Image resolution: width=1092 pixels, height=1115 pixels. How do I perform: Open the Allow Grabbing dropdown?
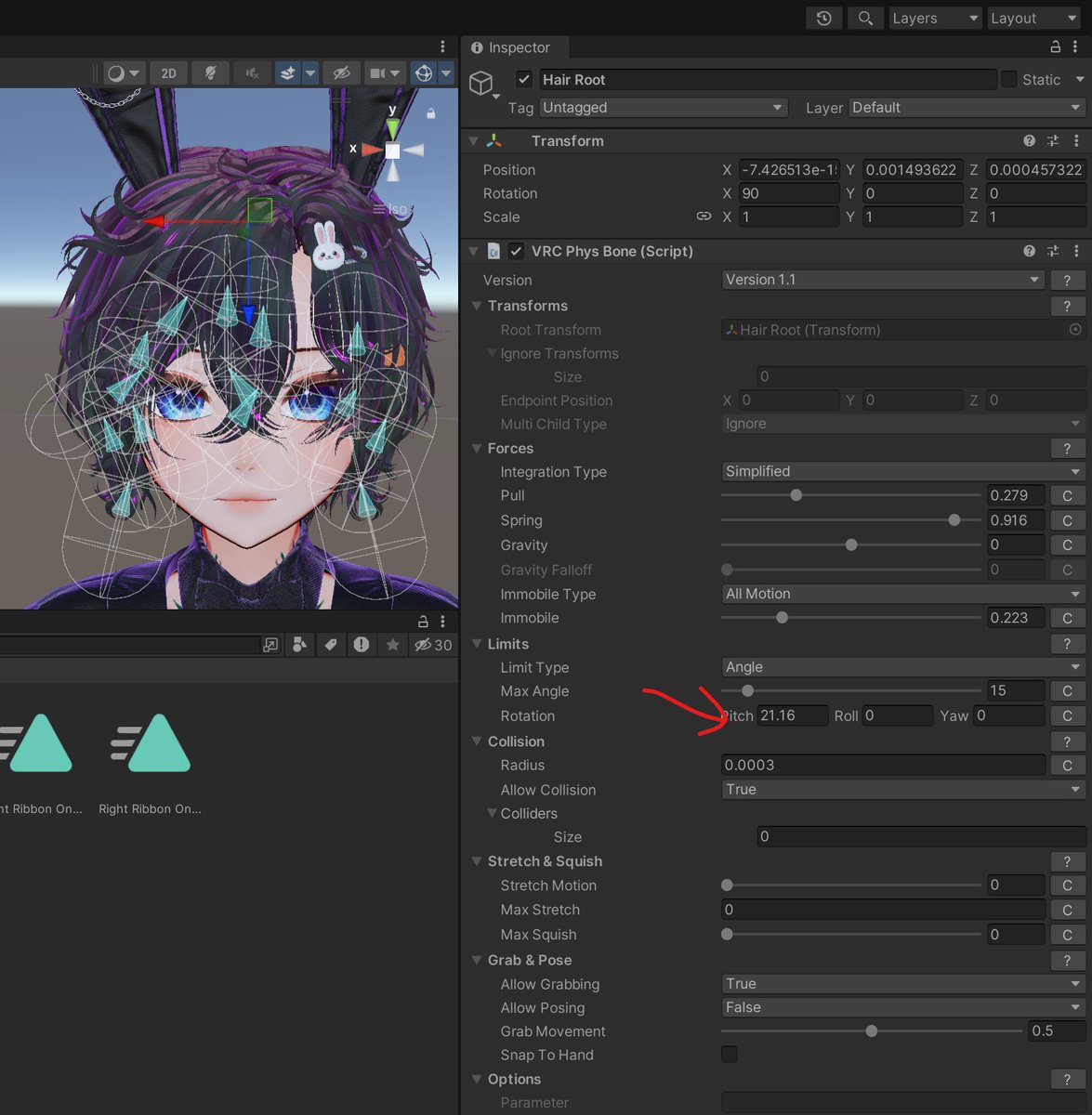coord(903,984)
